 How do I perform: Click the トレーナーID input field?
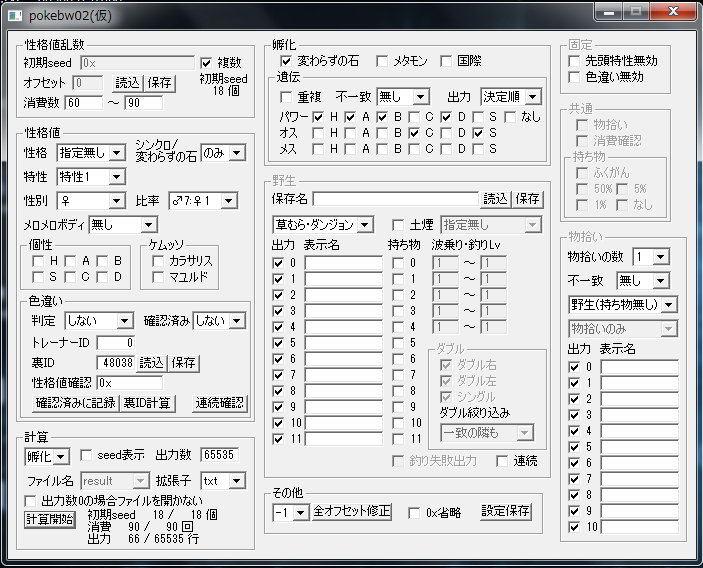click(115, 343)
